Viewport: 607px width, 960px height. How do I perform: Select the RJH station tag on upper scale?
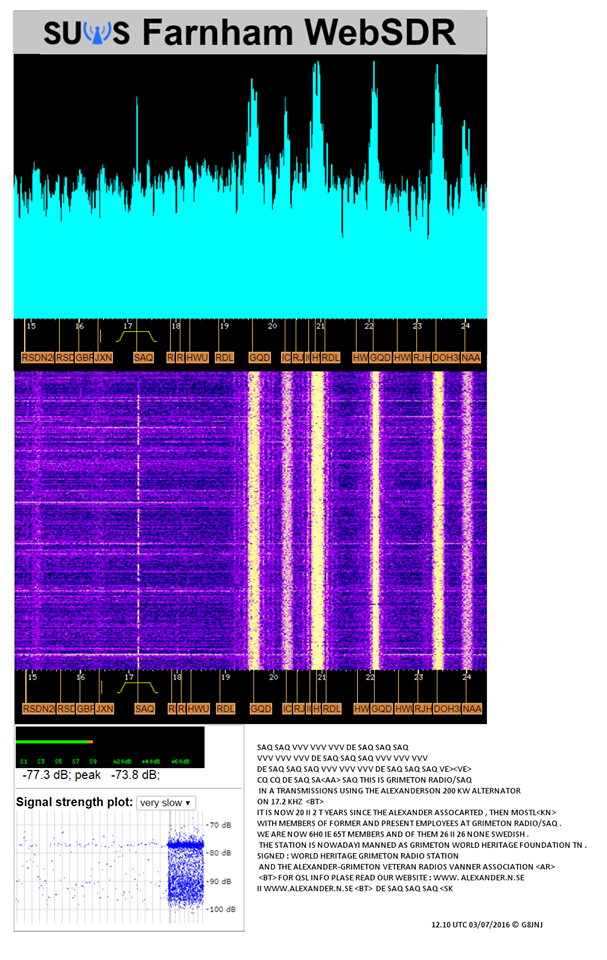[423, 357]
